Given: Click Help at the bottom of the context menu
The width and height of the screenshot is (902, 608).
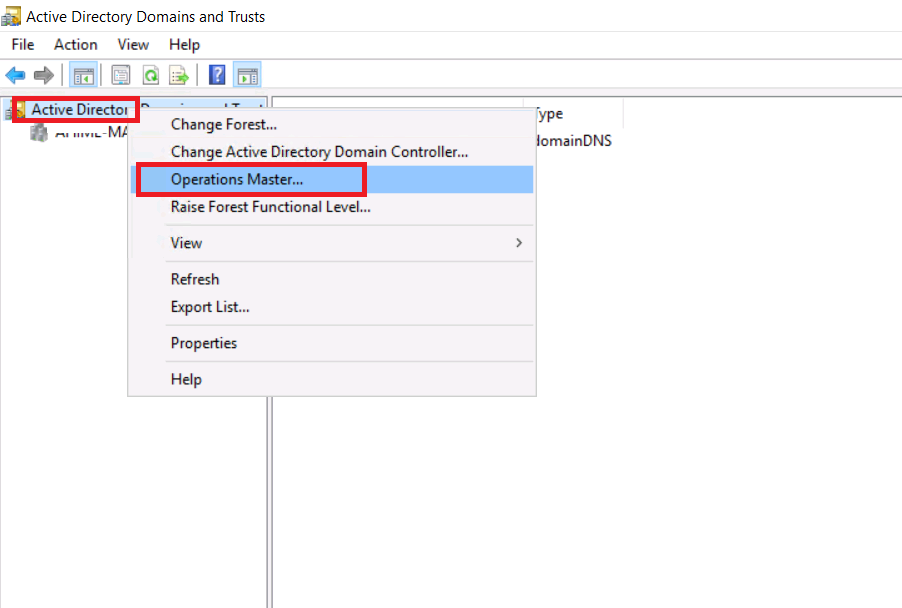Looking at the screenshot, I should 332,379.
